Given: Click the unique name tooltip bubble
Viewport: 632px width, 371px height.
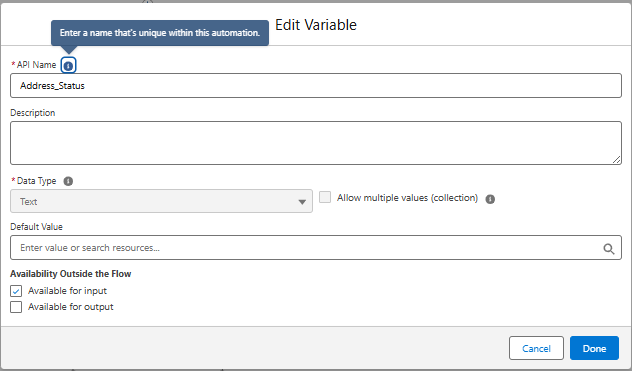Looking at the screenshot, I should (160, 33).
